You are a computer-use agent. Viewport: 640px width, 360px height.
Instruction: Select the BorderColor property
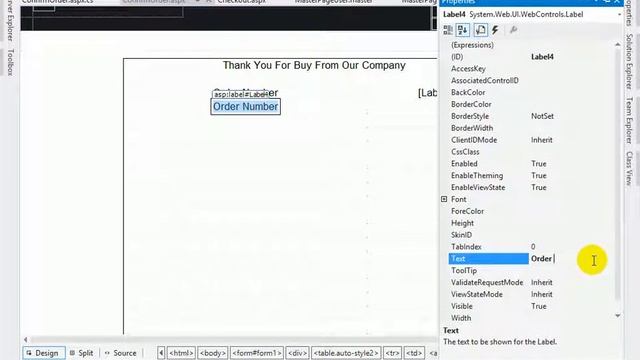click(471, 104)
